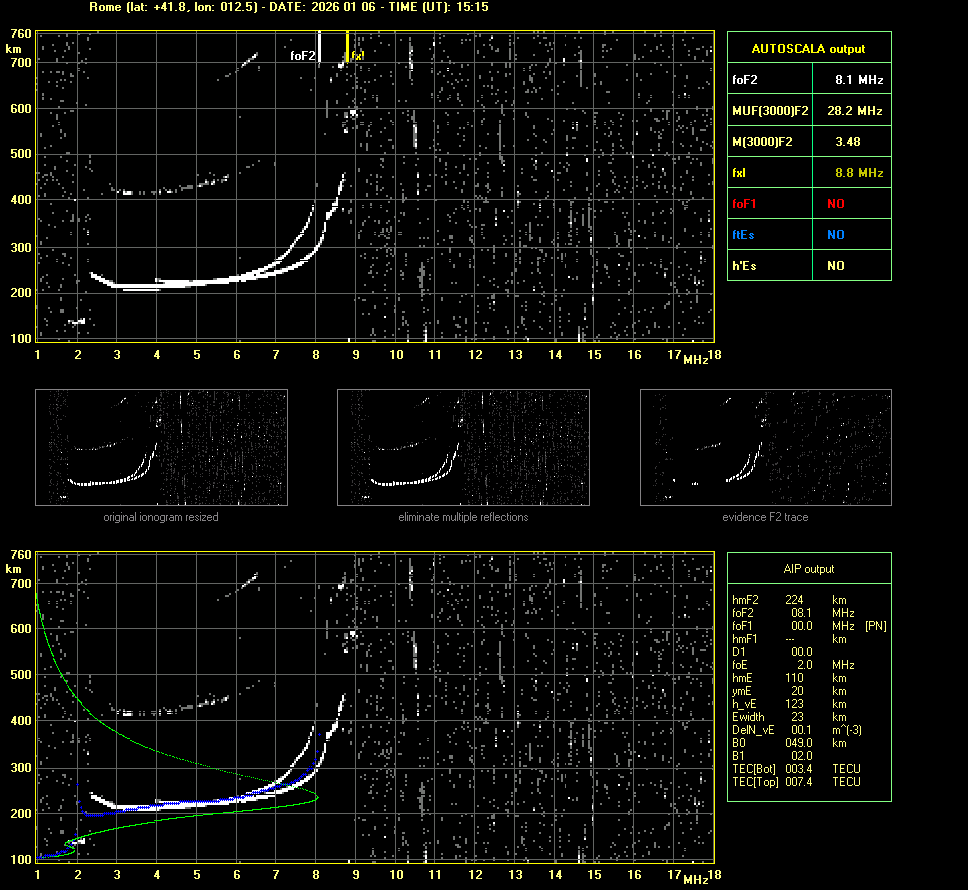Screen dimensions: 968x890
Task: Click the foF2 8.1 MHz value
Action: [x=859, y=79]
